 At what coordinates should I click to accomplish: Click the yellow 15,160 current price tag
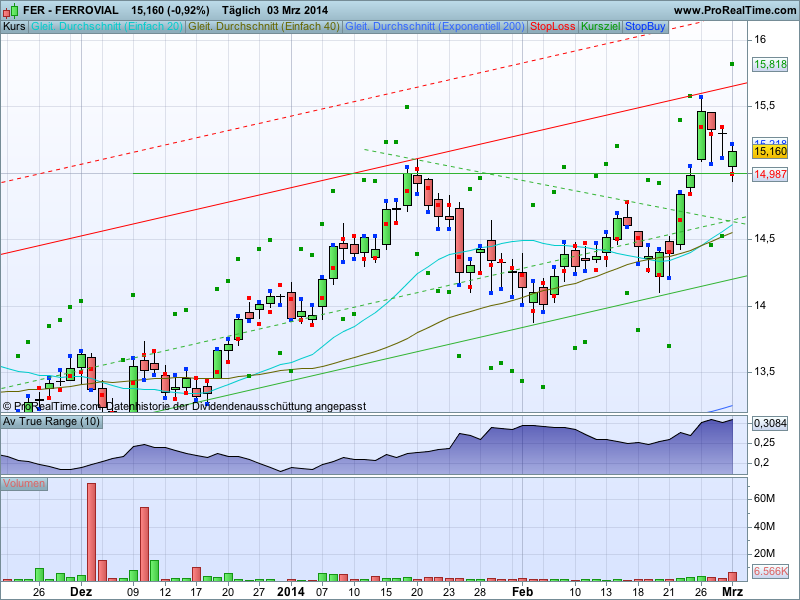click(770, 152)
